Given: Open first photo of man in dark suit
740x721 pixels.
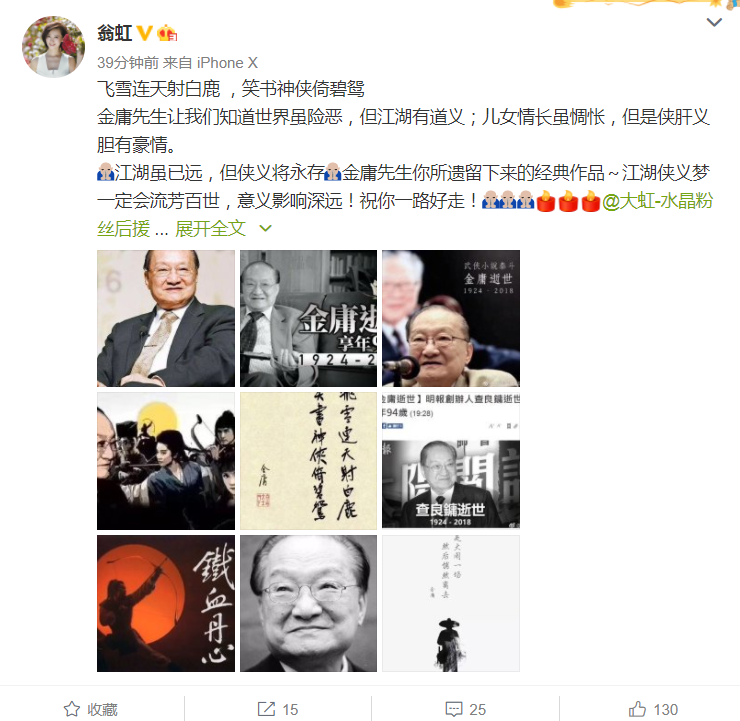Looking at the screenshot, I should point(166,319).
